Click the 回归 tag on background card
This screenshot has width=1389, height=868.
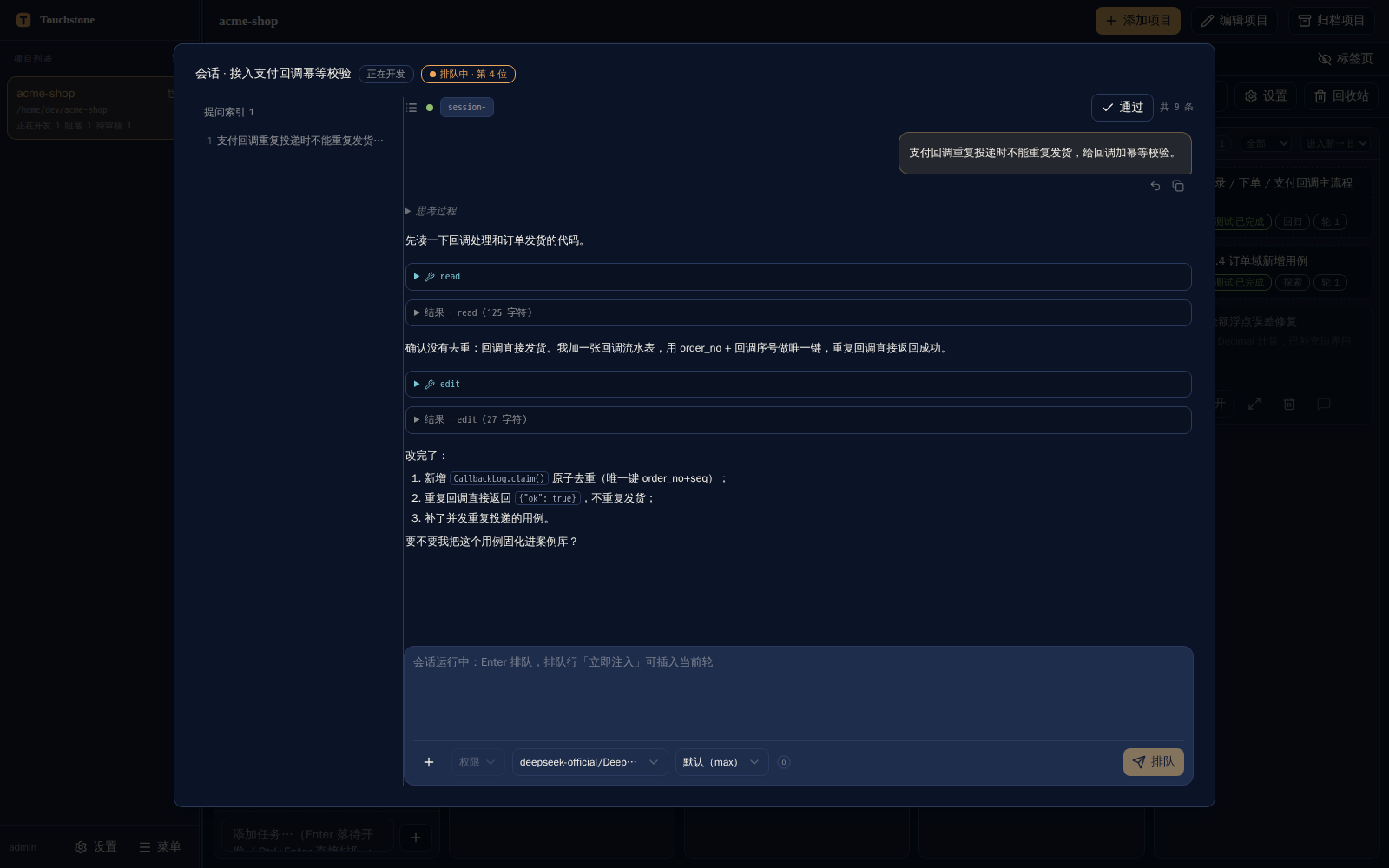point(1293,222)
